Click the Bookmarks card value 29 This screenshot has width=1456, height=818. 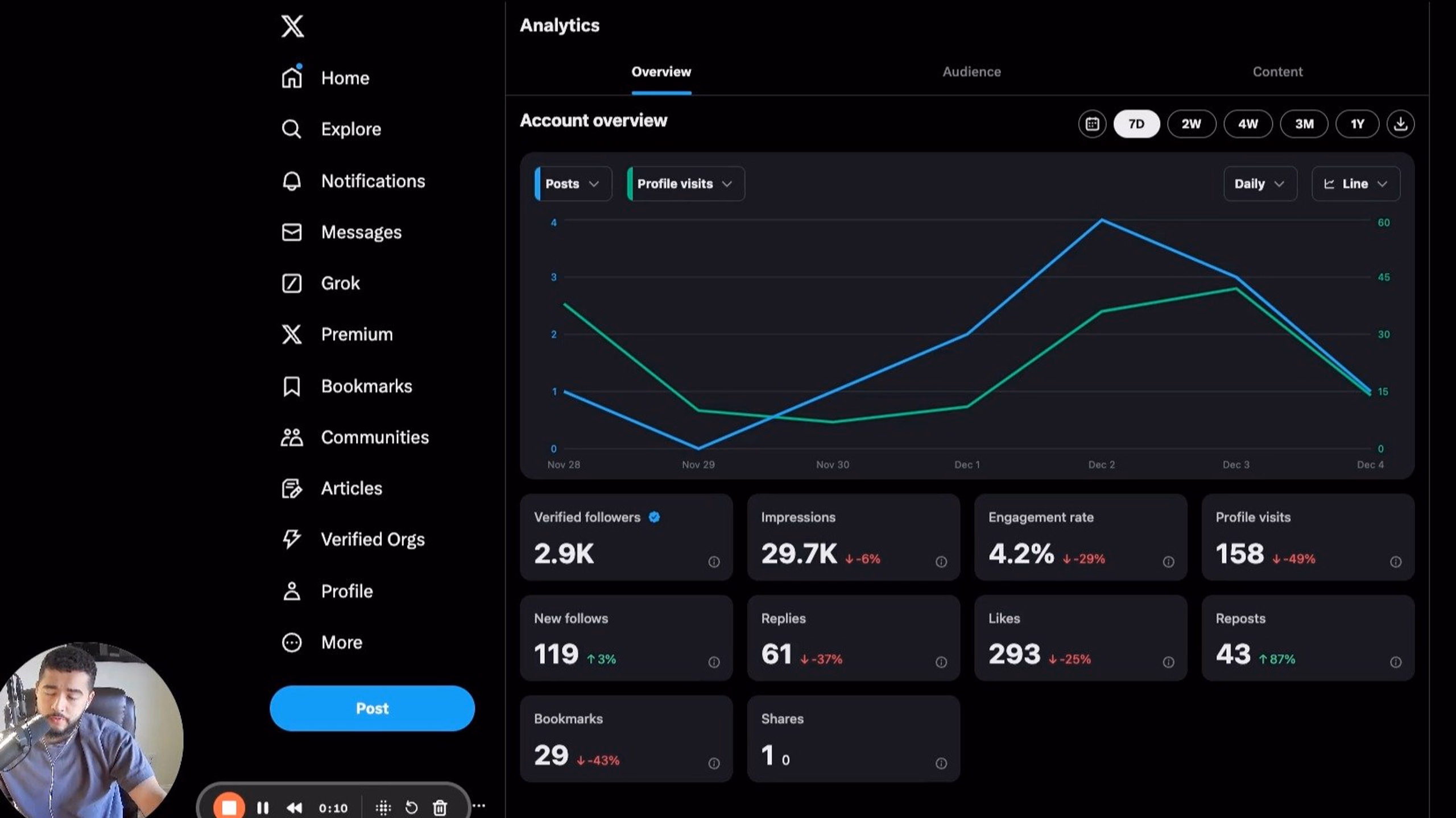[551, 755]
